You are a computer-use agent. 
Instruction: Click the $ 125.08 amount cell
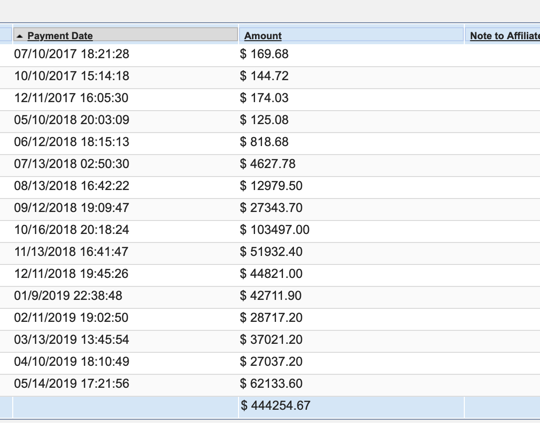pyautogui.click(x=264, y=120)
